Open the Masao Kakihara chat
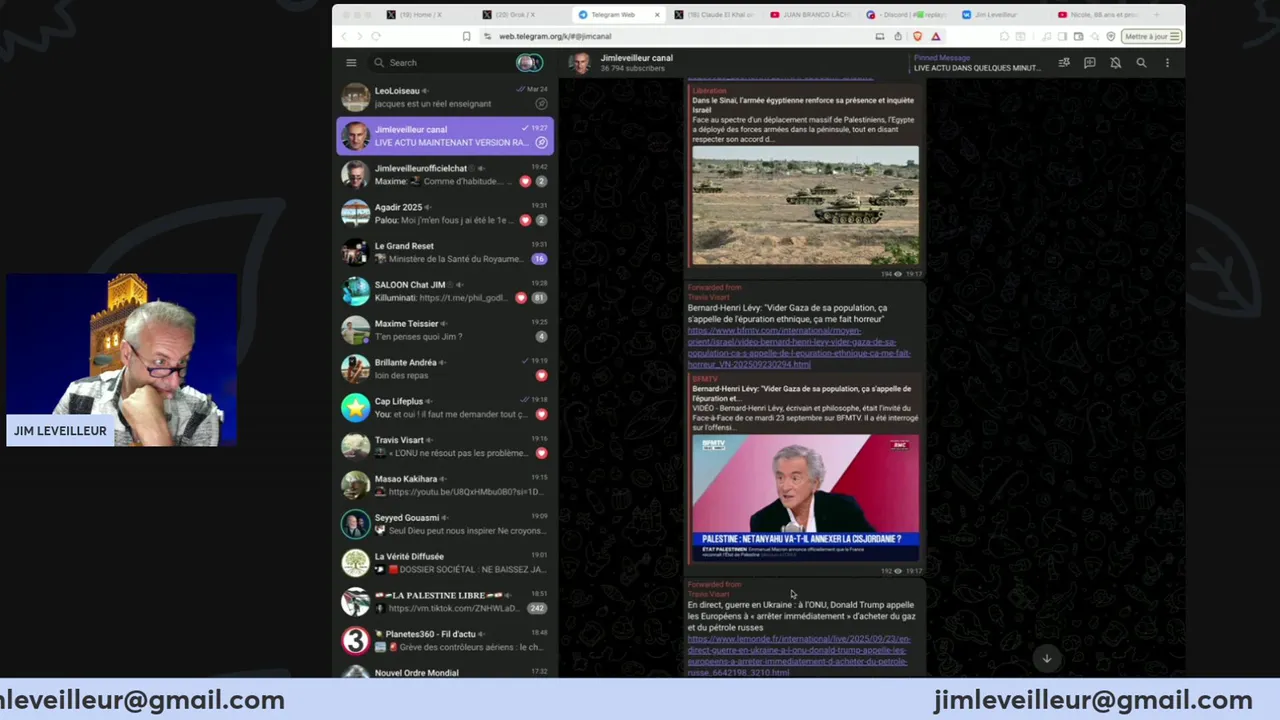The image size is (1280, 720). [x=445, y=485]
